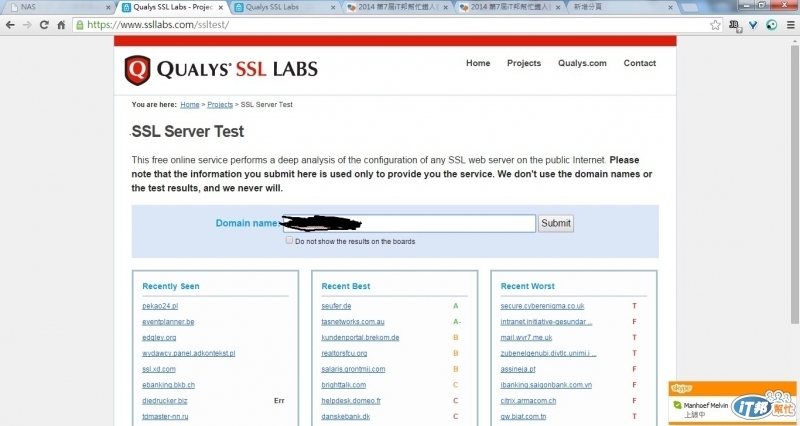Open the brighttalk.com link
Viewport: 800px width, 426px height.
[x=343, y=385]
